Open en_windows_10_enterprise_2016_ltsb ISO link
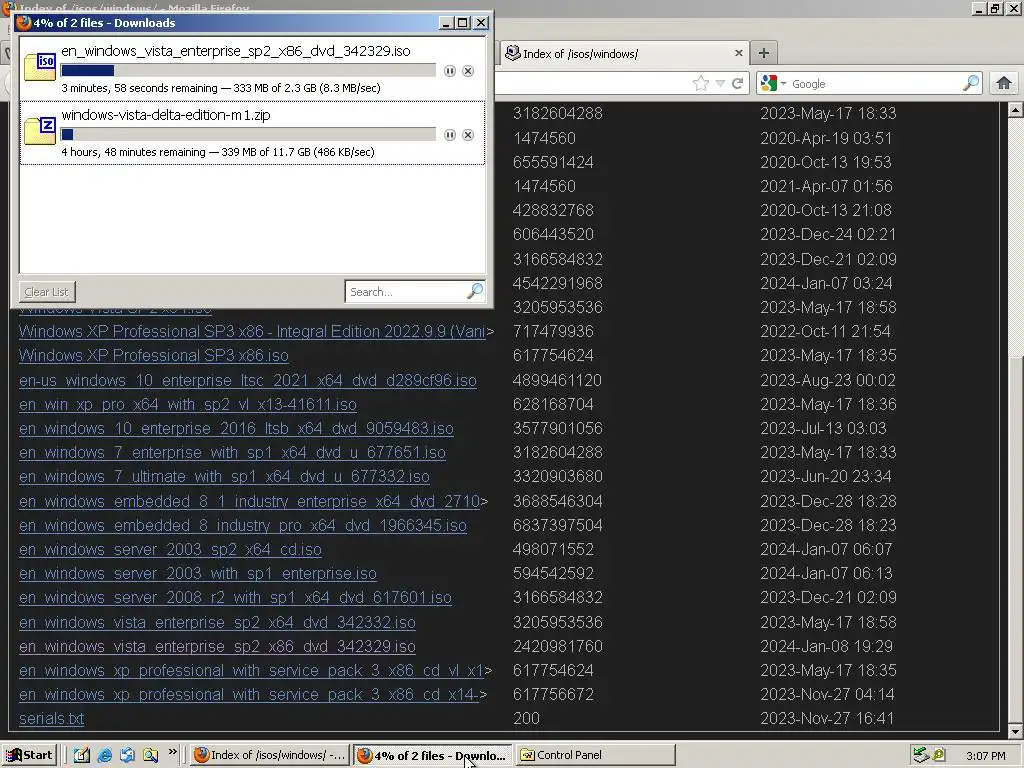The width and height of the screenshot is (1024, 768). pos(236,429)
